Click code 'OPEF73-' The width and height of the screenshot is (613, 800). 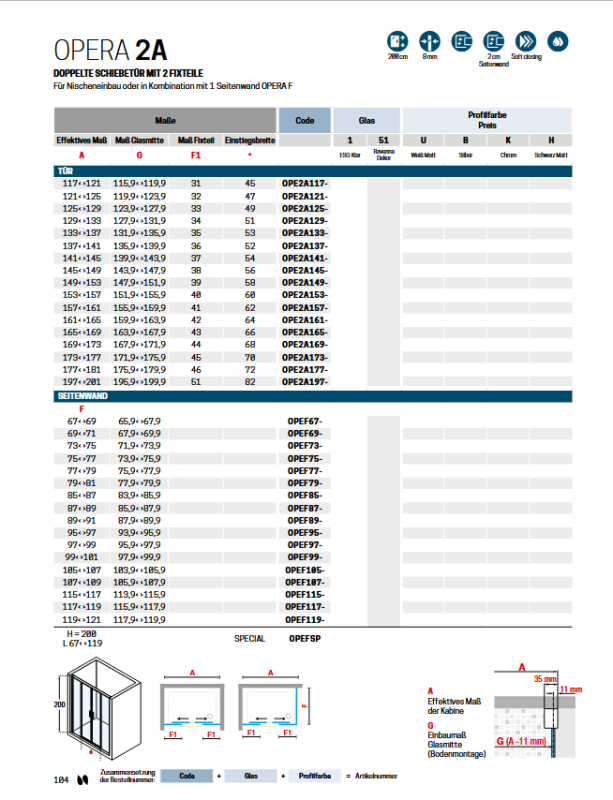305,446
